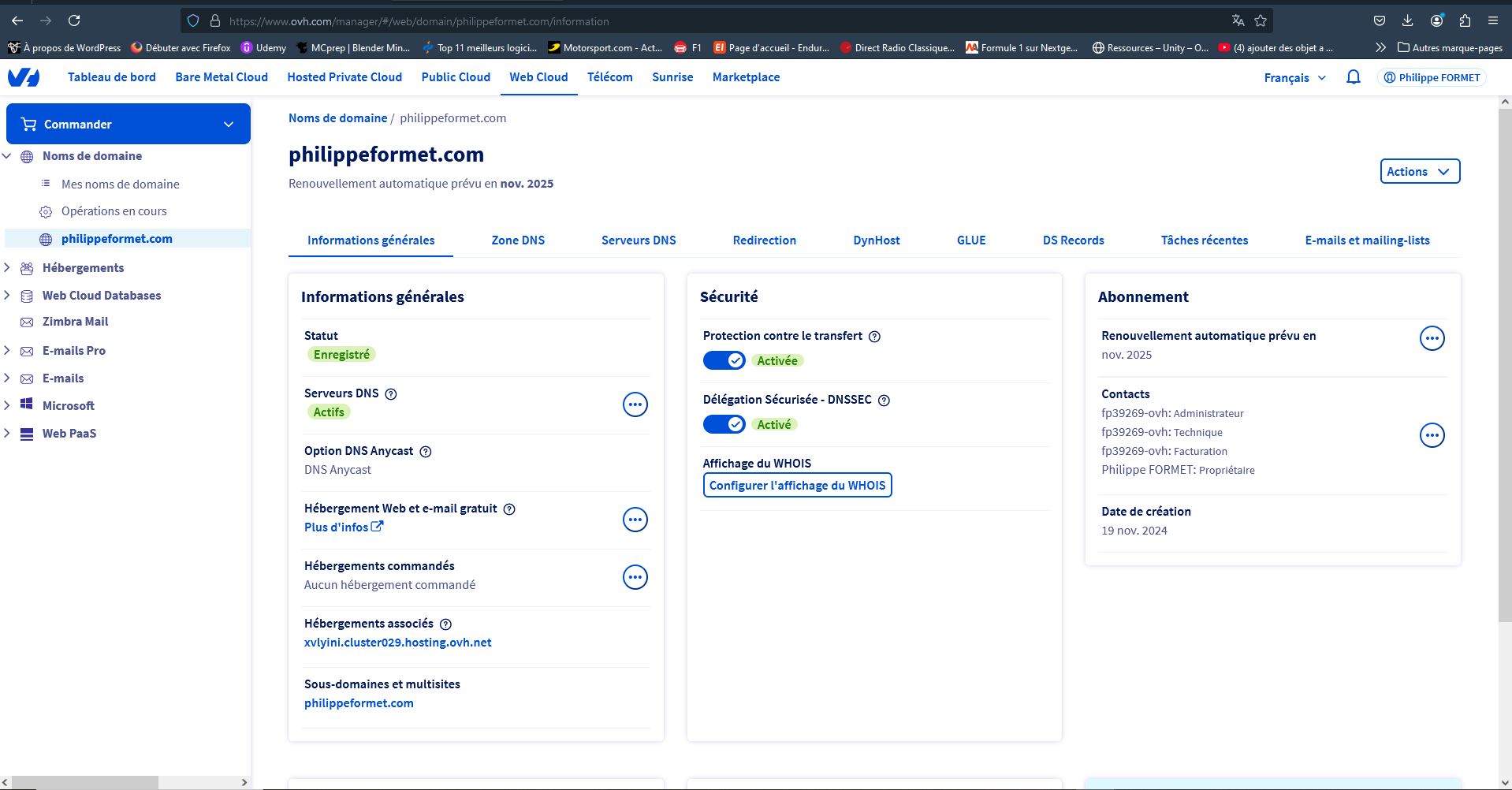Open the Actions dropdown
Image resolution: width=1512 pixels, height=790 pixels.
click(x=1419, y=171)
